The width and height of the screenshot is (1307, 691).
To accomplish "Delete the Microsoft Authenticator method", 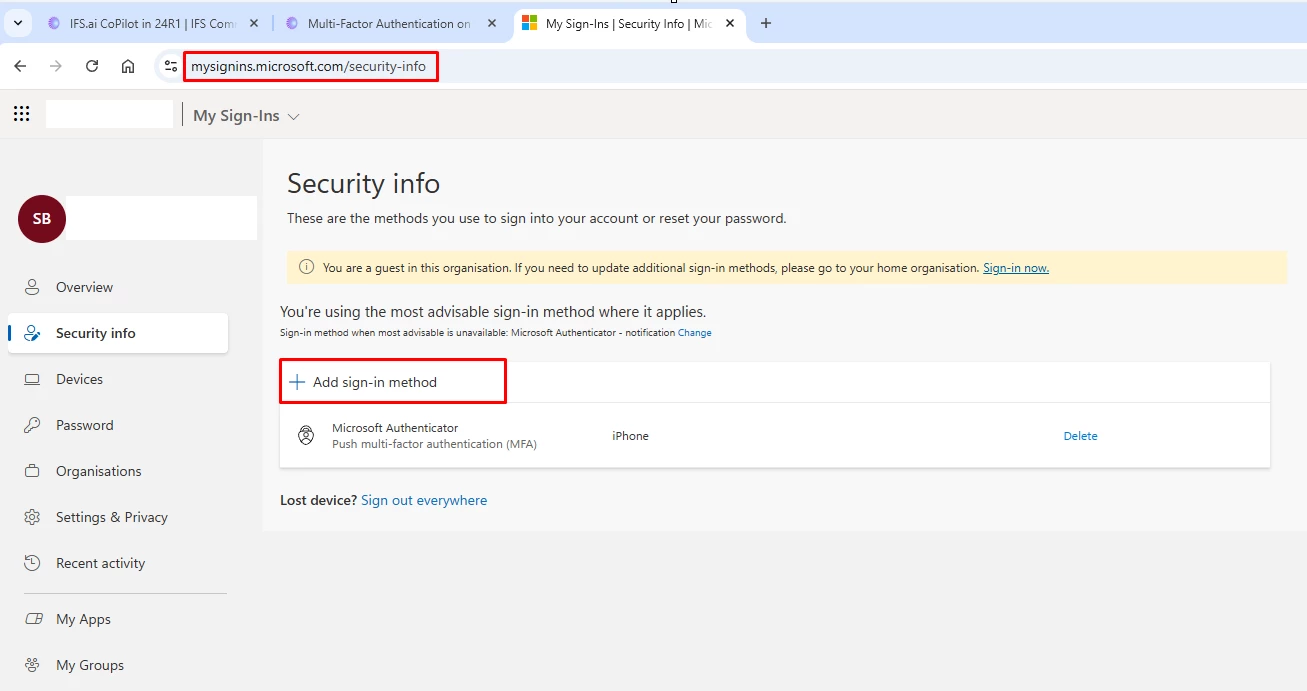I will [1080, 436].
